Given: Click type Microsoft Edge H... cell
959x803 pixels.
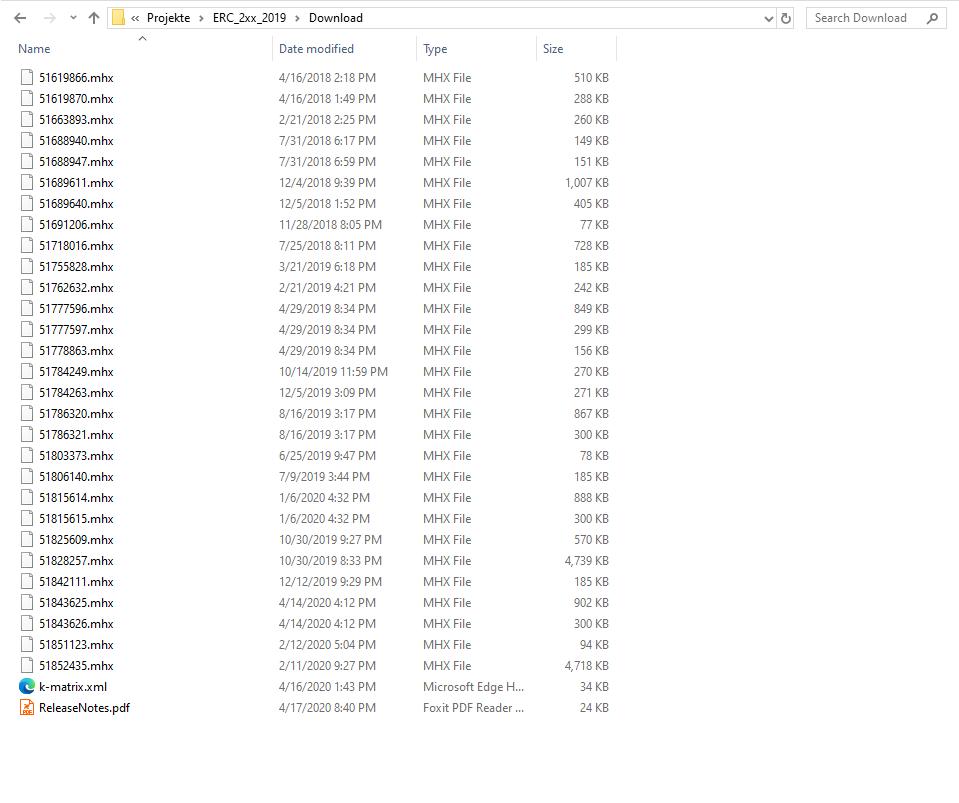Looking at the screenshot, I should (473, 687).
